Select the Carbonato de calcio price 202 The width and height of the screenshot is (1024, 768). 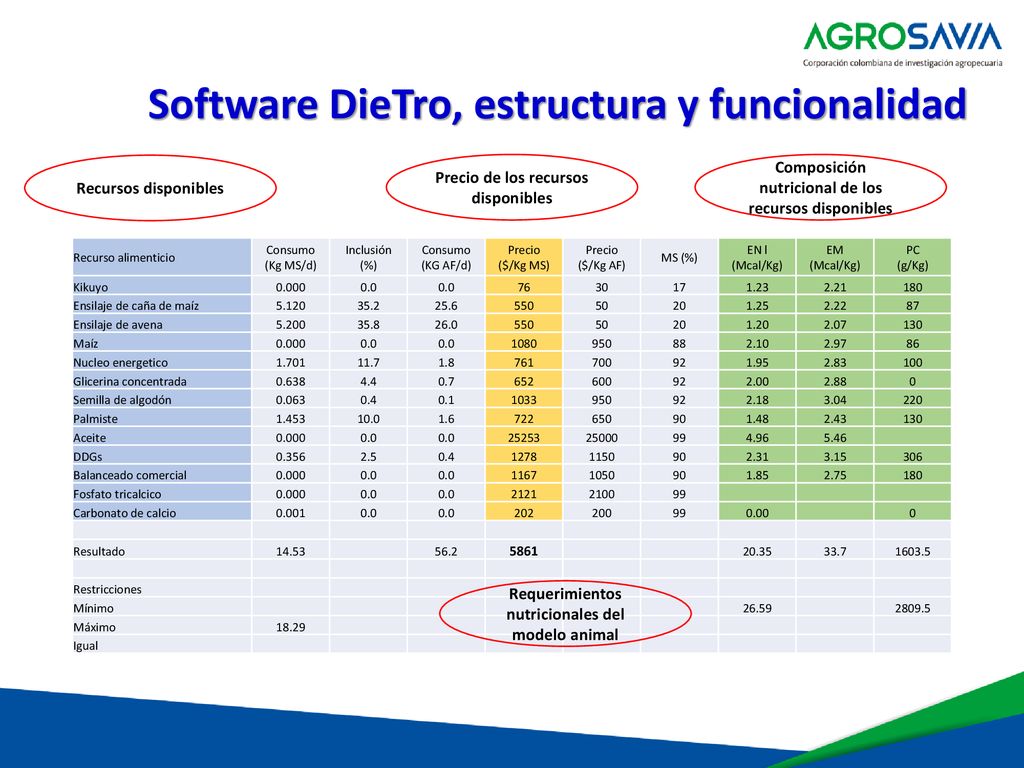tap(524, 513)
